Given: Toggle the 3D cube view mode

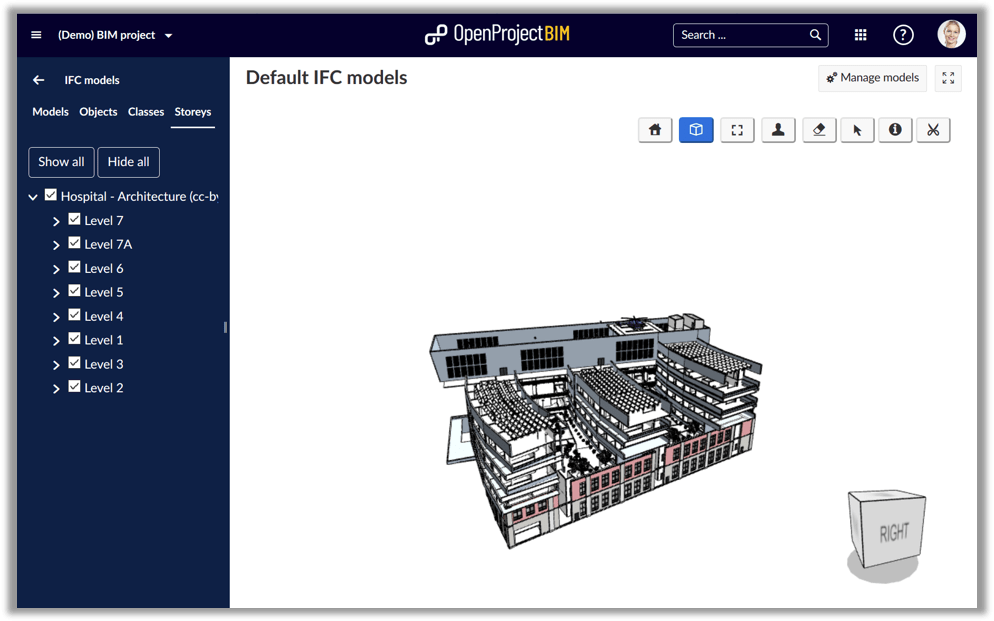Looking at the screenshot, I should pos(695,129).
